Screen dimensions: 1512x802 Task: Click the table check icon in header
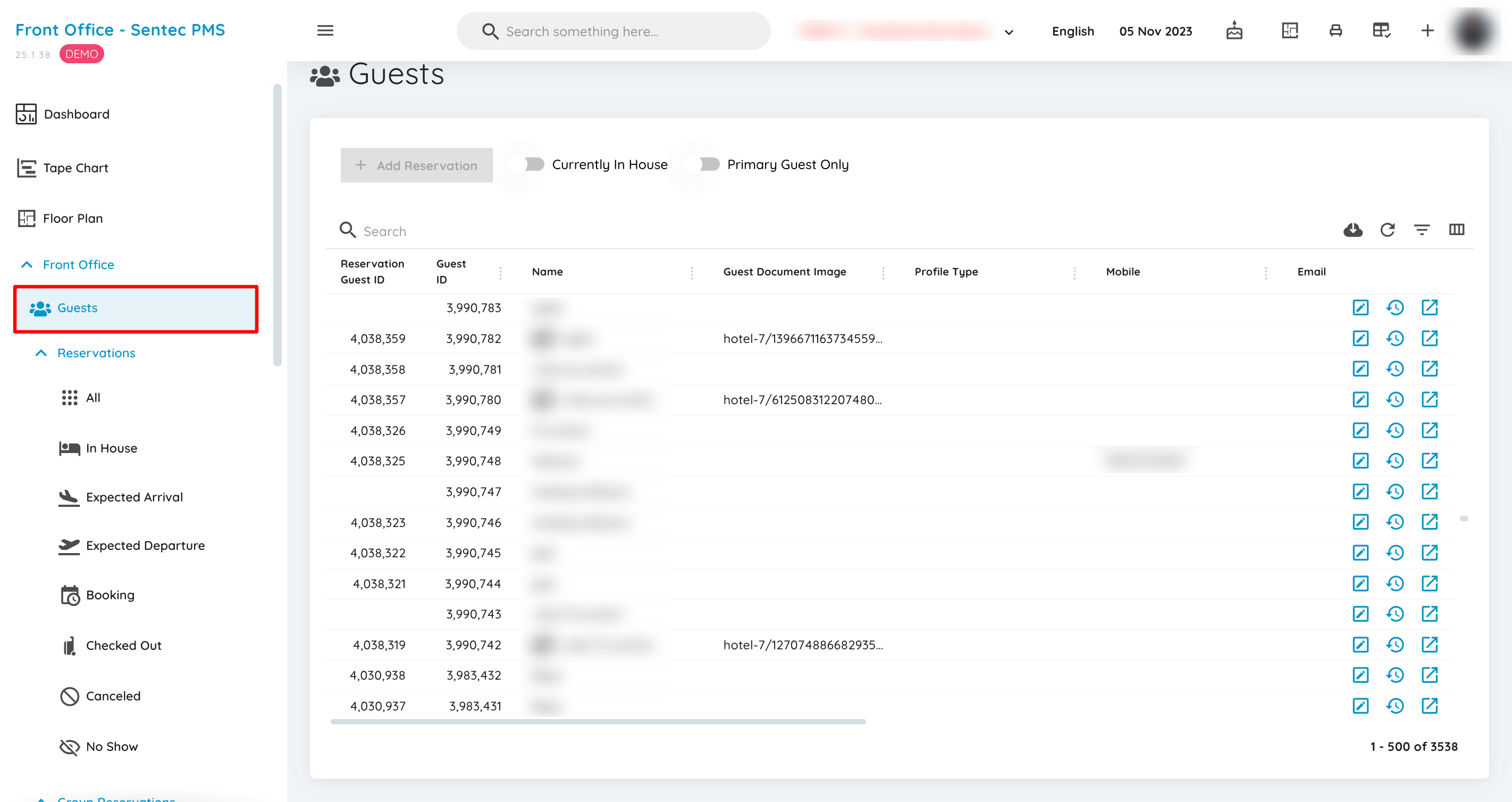pos(1381,30)
